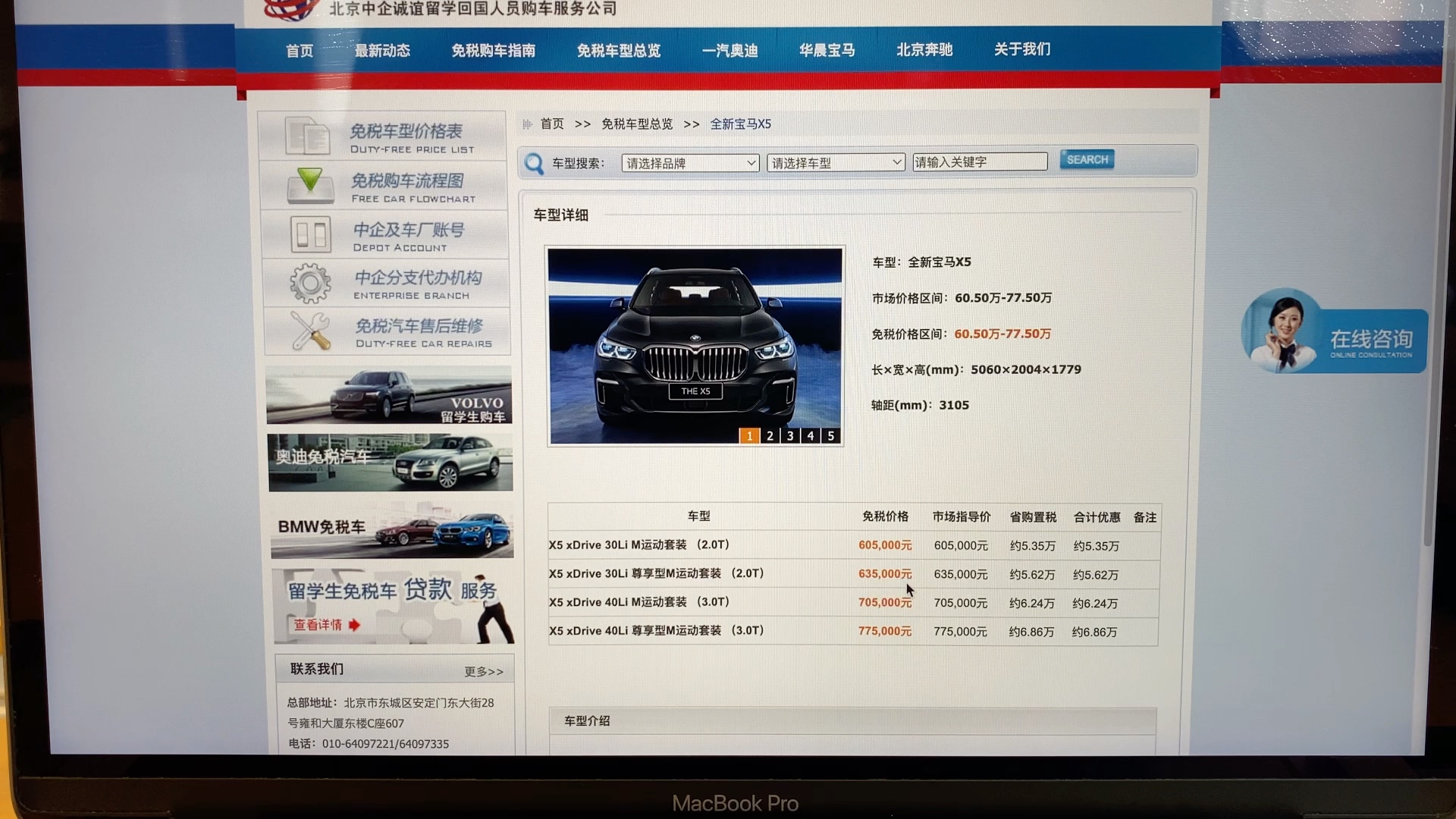Click X5 xDrive 30Li 尊享型M运动套装 row

[854, 574]
